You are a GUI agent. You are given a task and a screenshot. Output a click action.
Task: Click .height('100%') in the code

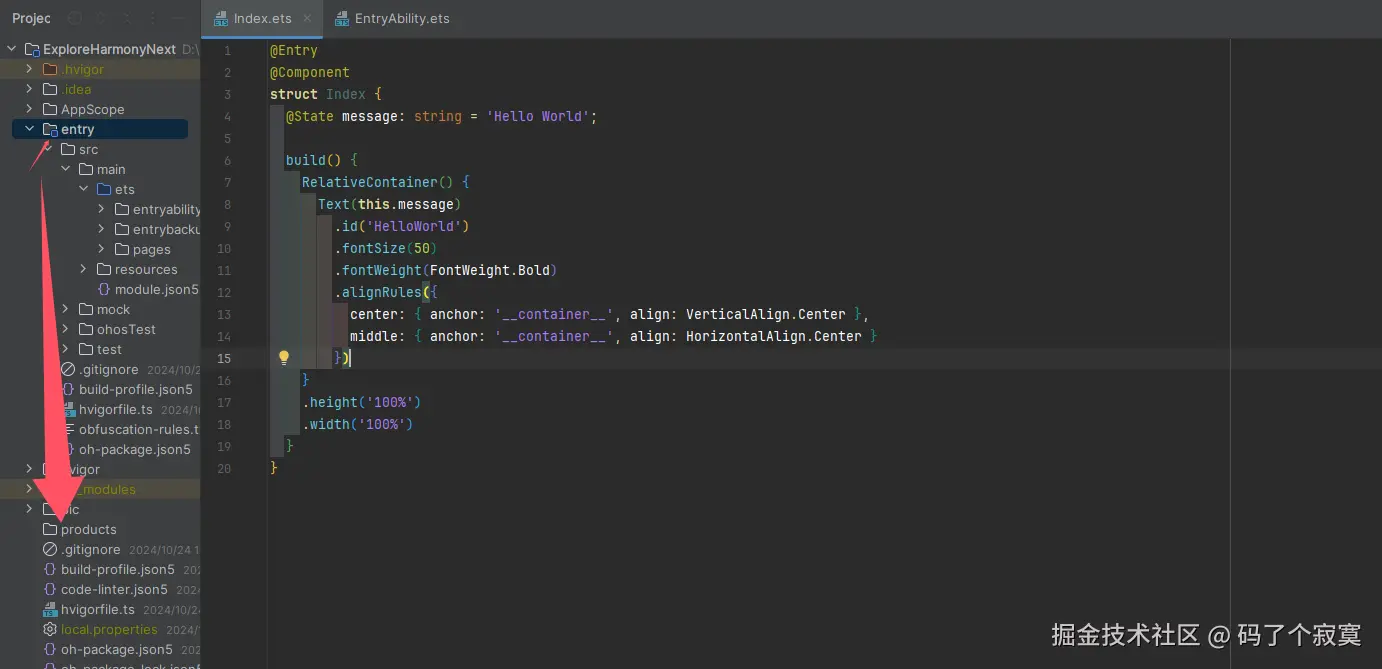[x=362, y=402]
